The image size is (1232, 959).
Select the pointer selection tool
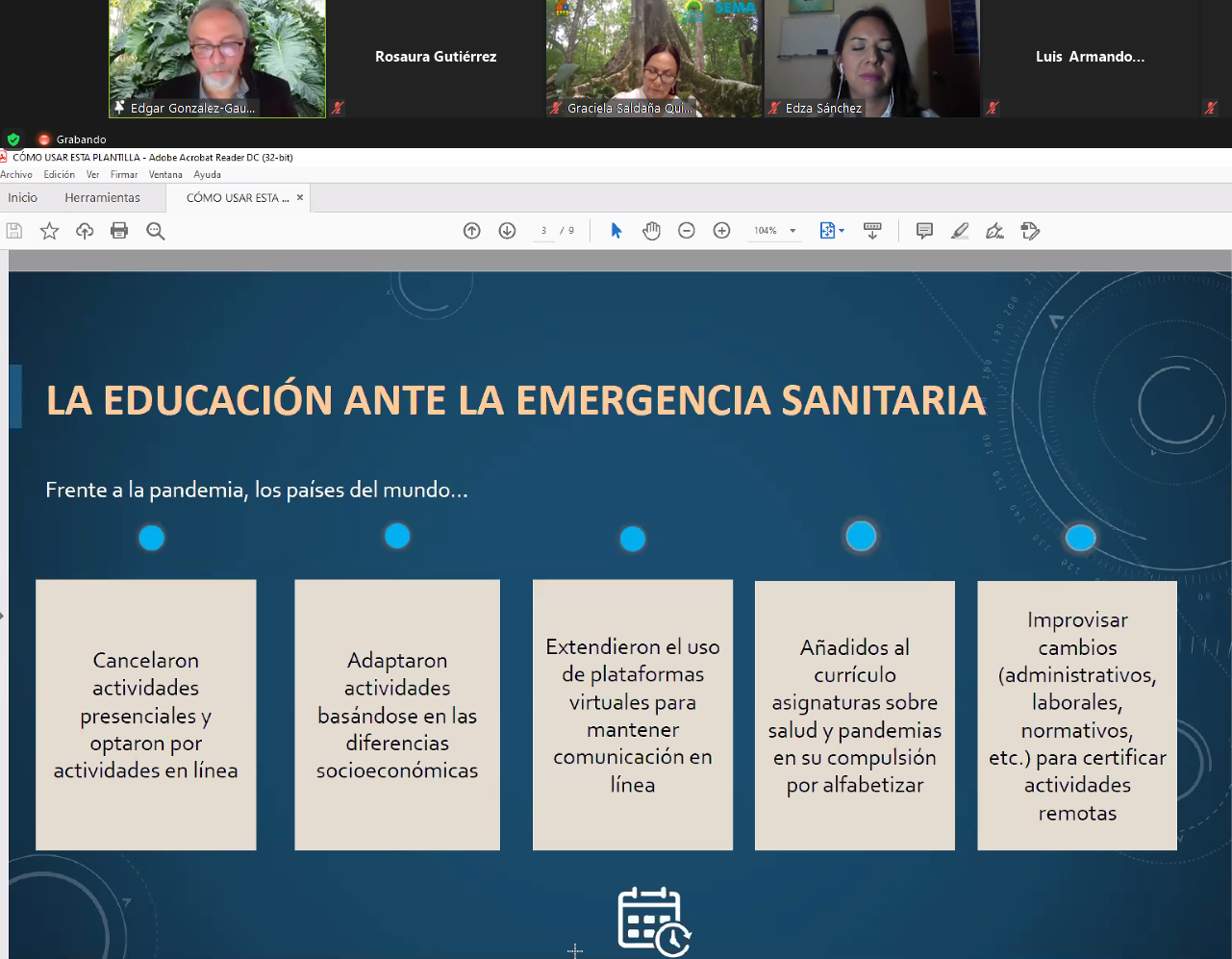(616, 231)
